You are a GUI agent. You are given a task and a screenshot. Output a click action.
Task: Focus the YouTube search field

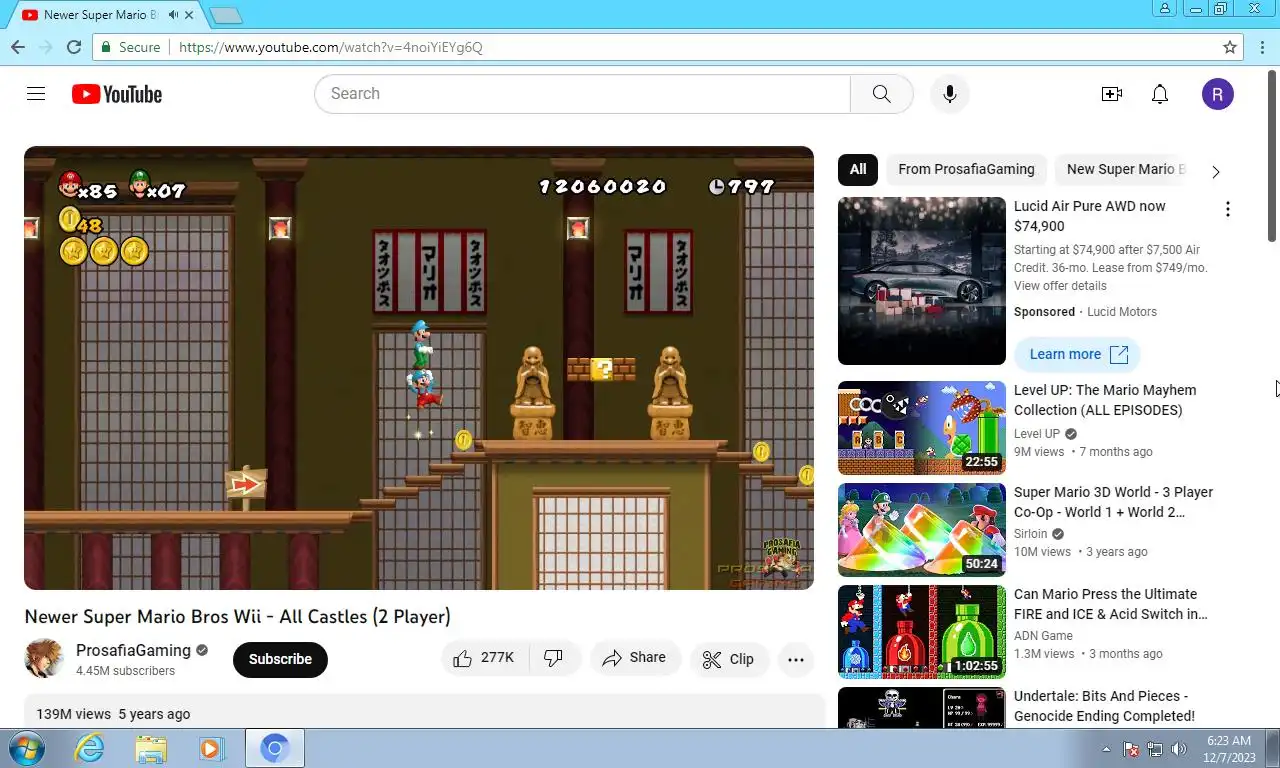tap(582, 94)
